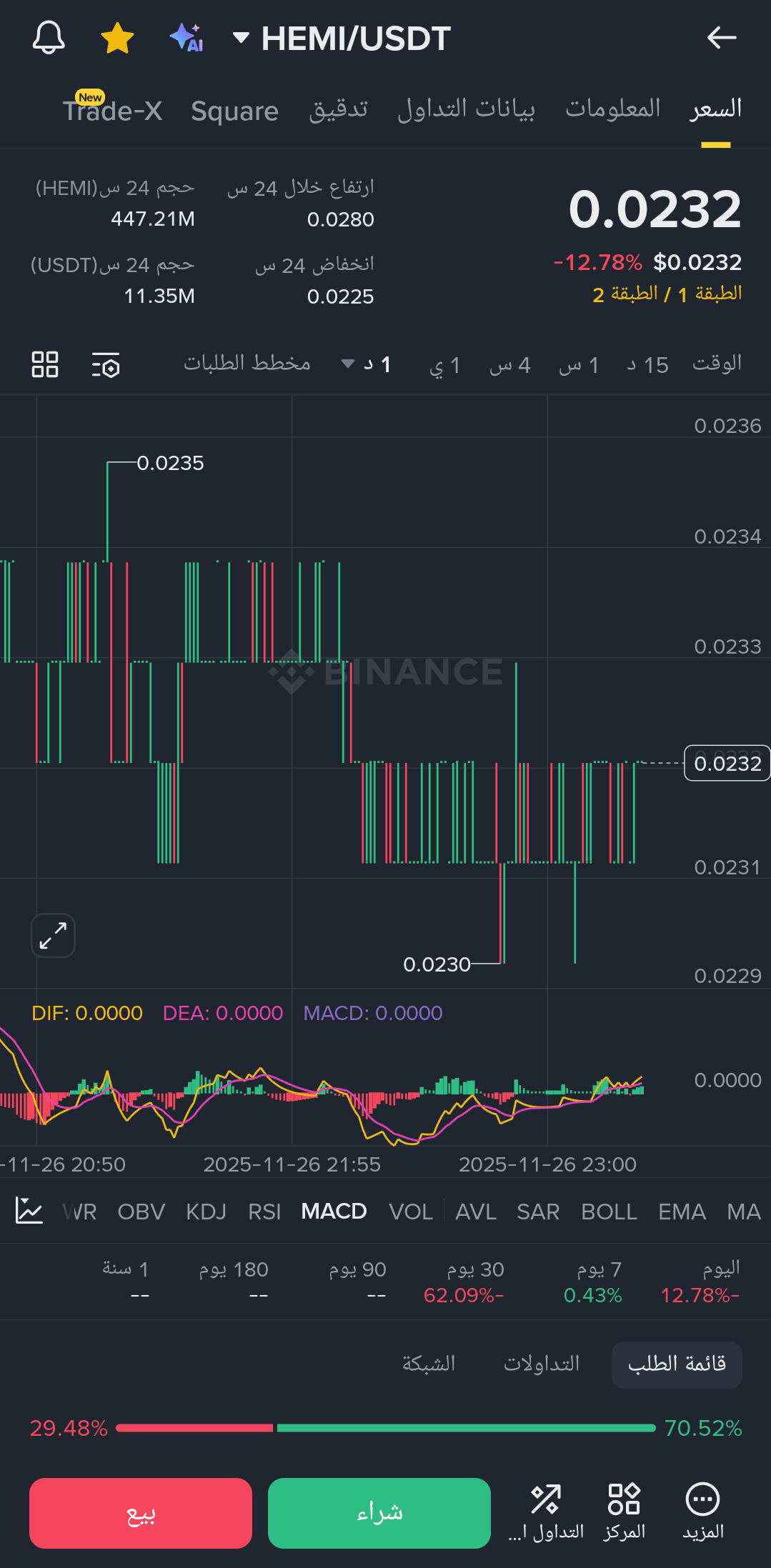The image size is (771, 1568).
Task: Enable the MA overlay
Action: click(744, 1212)
